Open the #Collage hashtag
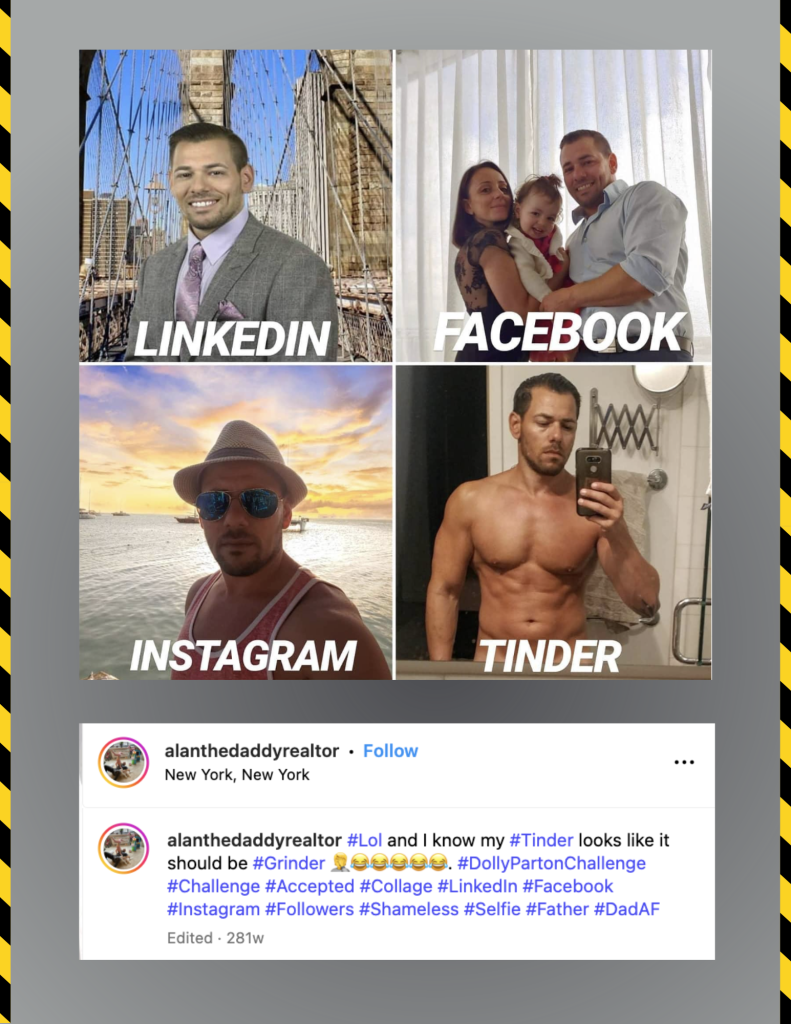 pyautogui.click(x=396, y=886)
